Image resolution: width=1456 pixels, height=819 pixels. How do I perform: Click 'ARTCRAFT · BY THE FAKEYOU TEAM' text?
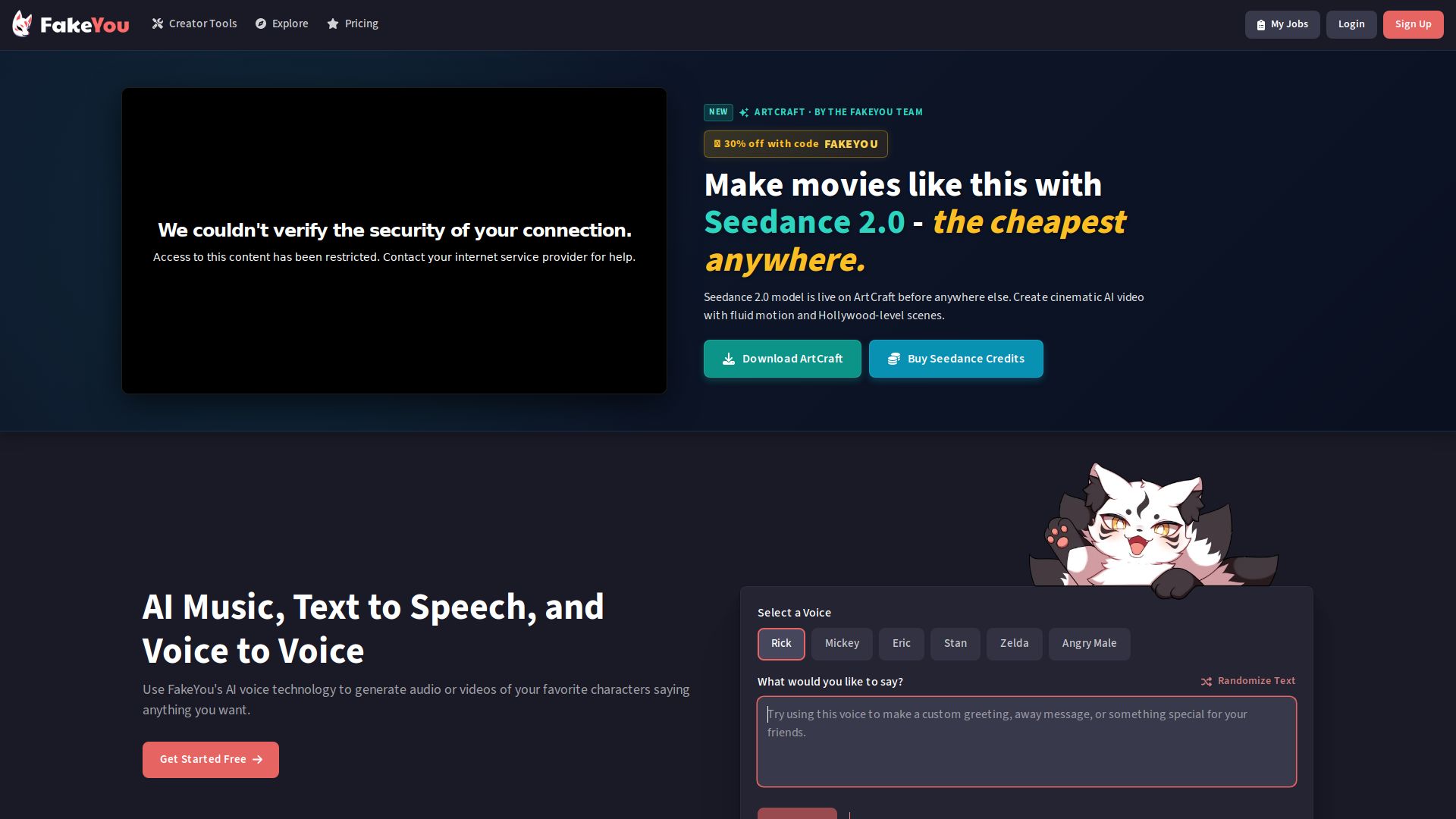click(x=838, y=112)
